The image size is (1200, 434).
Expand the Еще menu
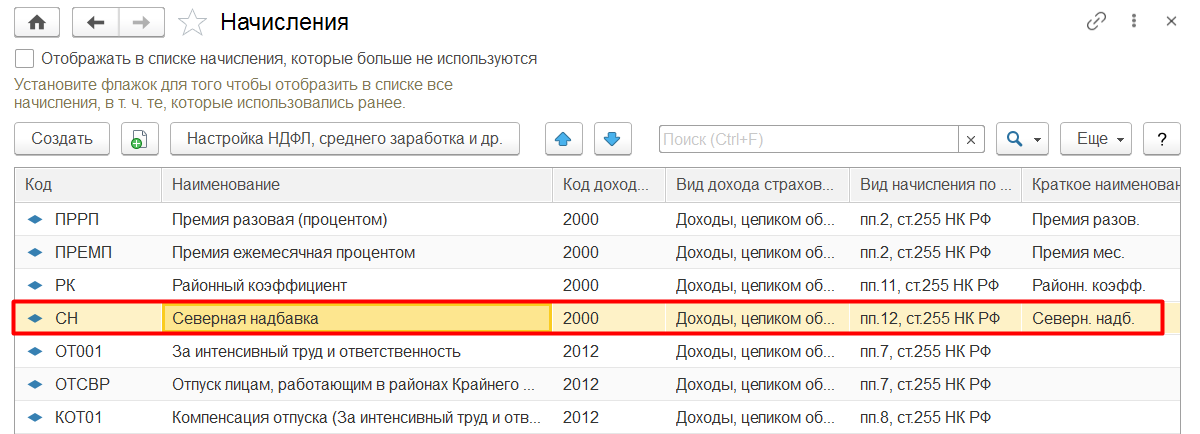pyautogui.click(x=1097, y=139)
